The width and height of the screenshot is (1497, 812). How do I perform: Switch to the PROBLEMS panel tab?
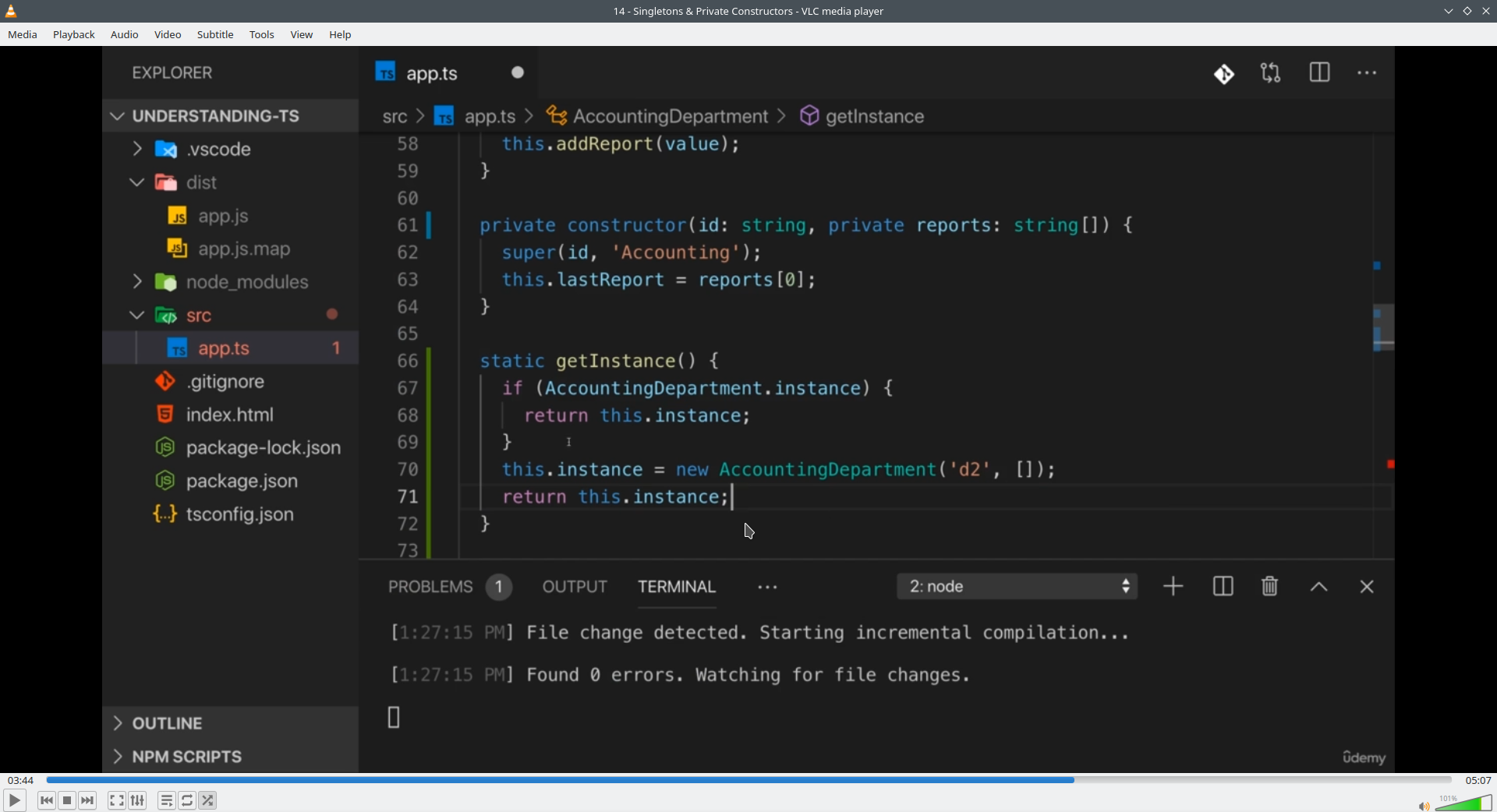click(x=430, y=587)
